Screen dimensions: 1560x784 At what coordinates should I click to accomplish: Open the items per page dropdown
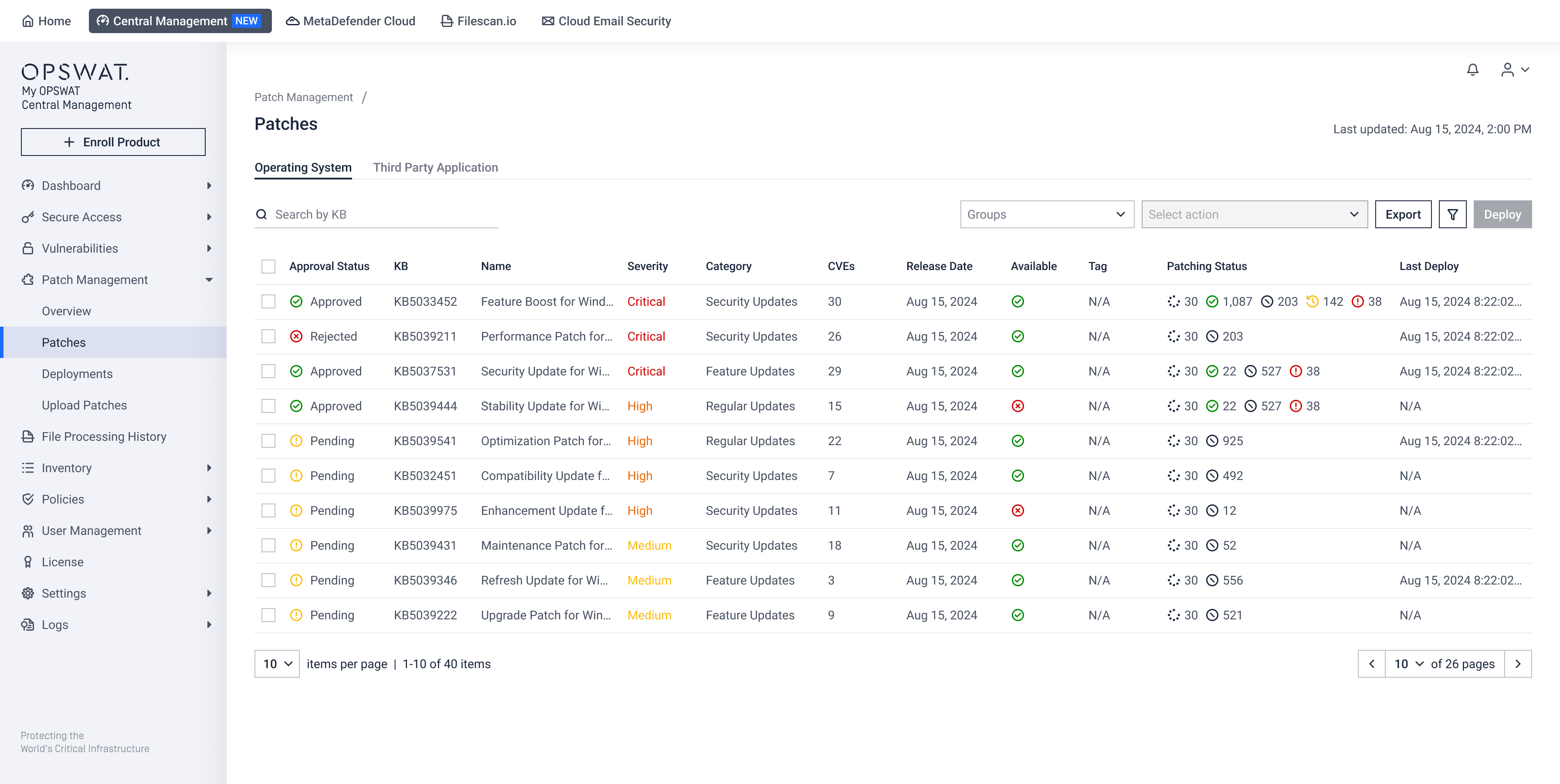(x=277, y=664)
